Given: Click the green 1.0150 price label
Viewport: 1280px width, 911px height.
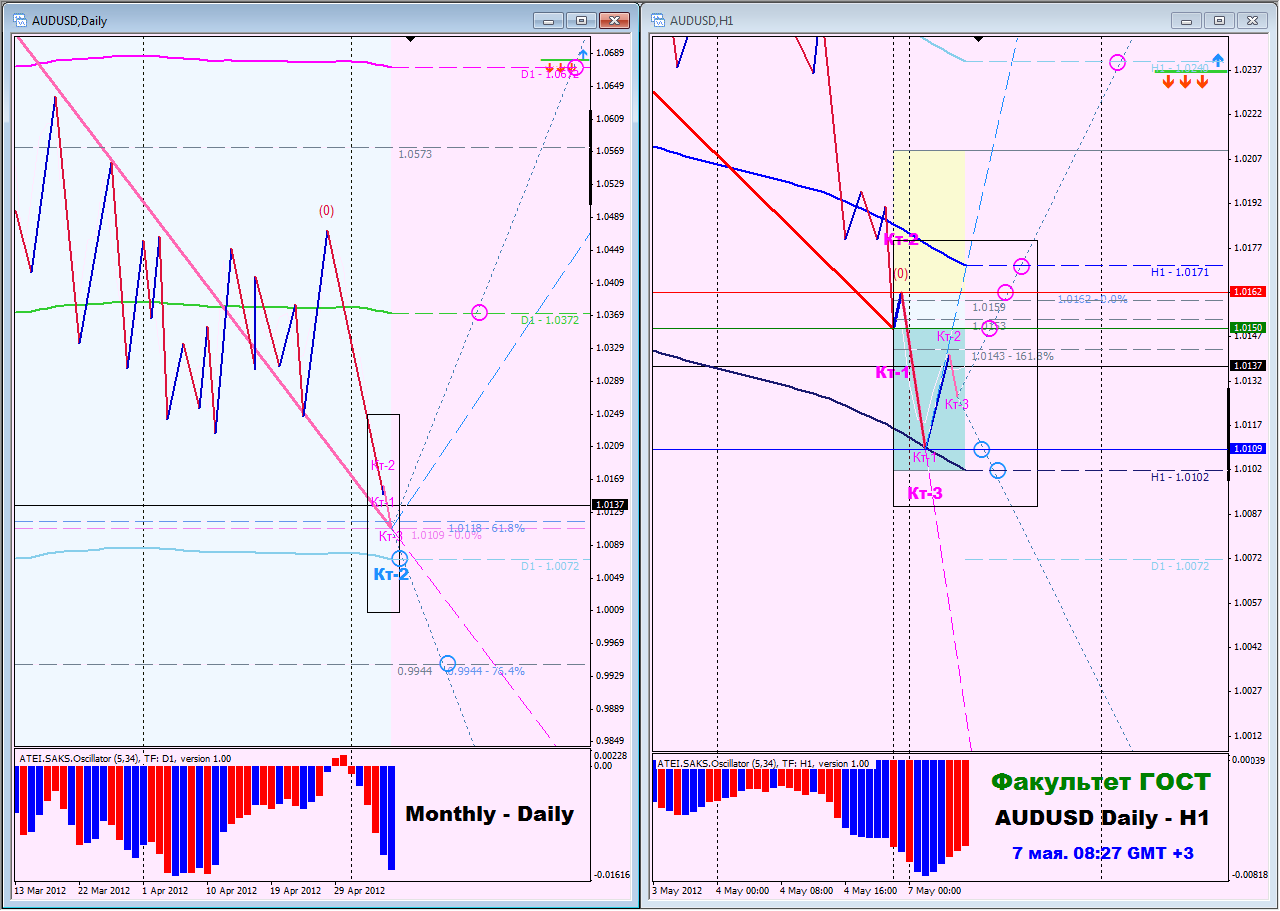Looking at the screenshot, I should [1248, 328].
